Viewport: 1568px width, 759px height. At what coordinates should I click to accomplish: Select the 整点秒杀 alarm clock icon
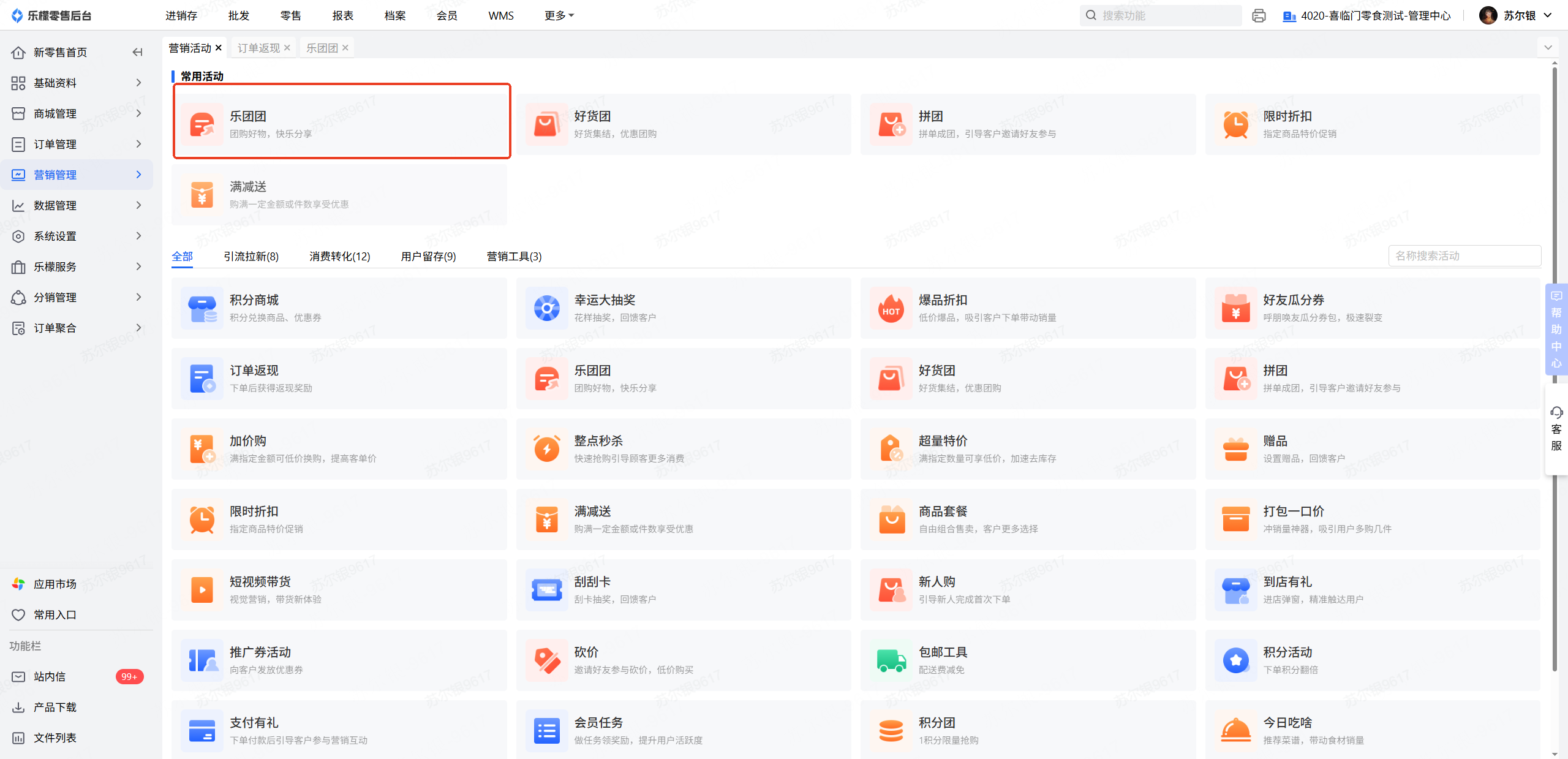click(546, 449)
